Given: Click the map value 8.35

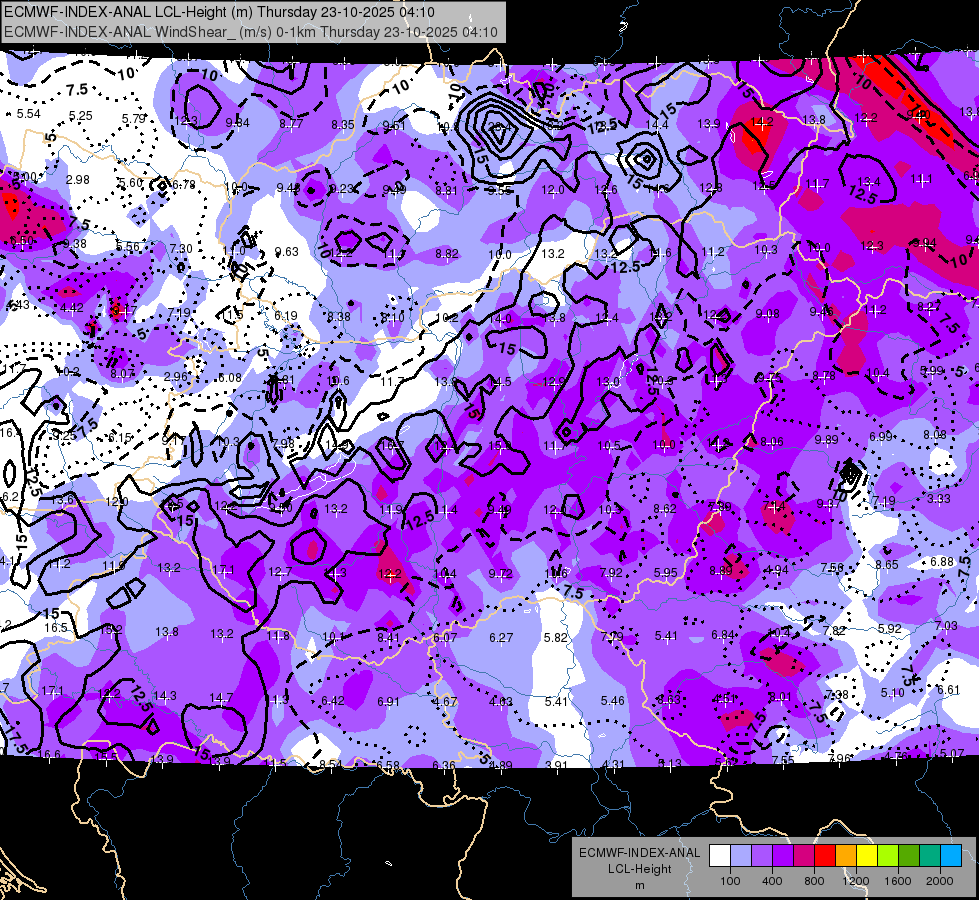Looking at the screenshot, I should click(x=343, y=125).
